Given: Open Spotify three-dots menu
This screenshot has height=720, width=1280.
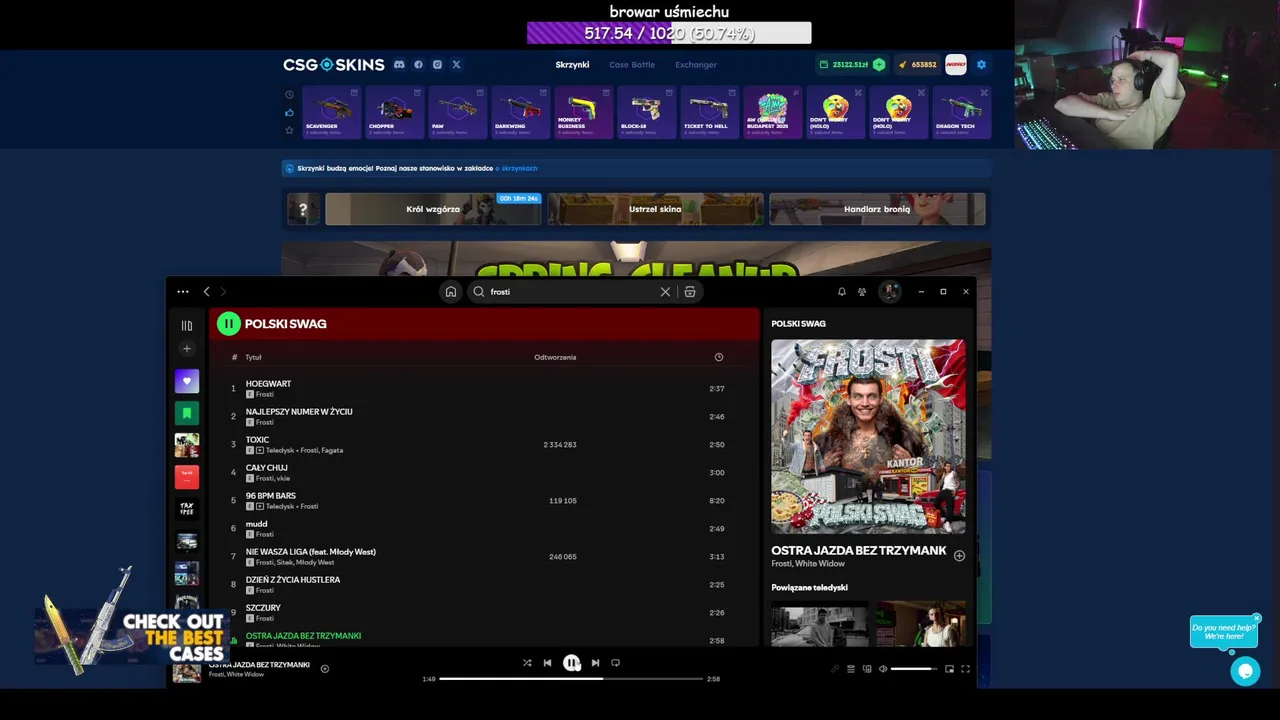Looking at the screenshot, I should point(183,292).
